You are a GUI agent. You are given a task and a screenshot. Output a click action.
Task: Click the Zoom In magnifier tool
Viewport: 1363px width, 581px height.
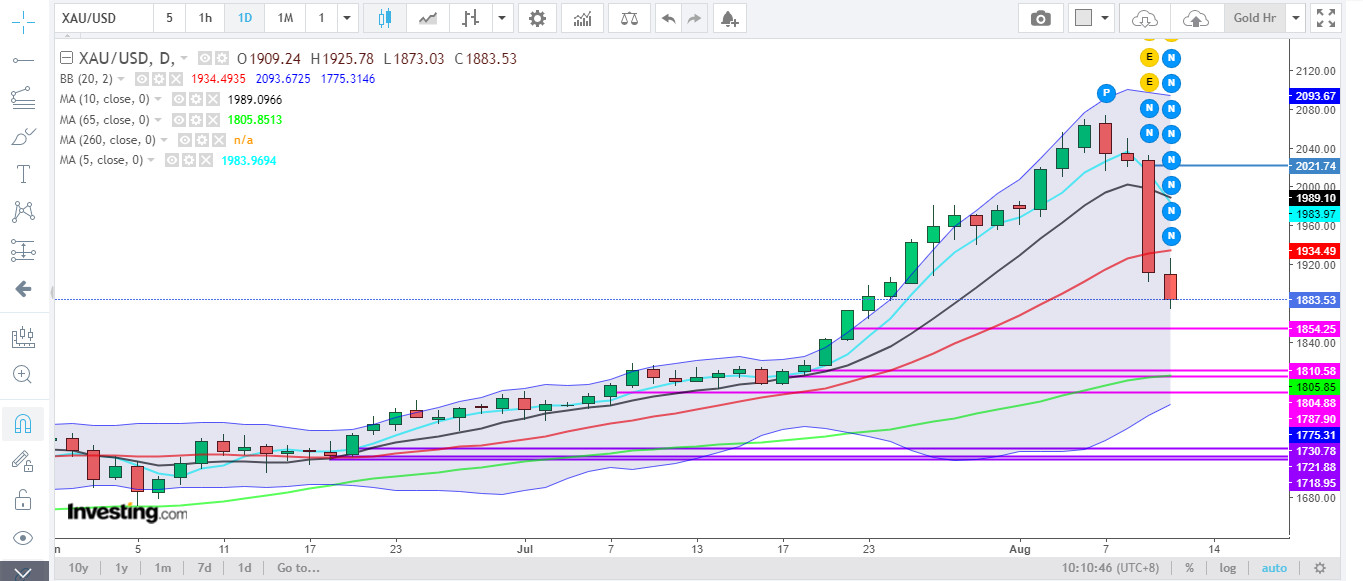pos(22,374)
